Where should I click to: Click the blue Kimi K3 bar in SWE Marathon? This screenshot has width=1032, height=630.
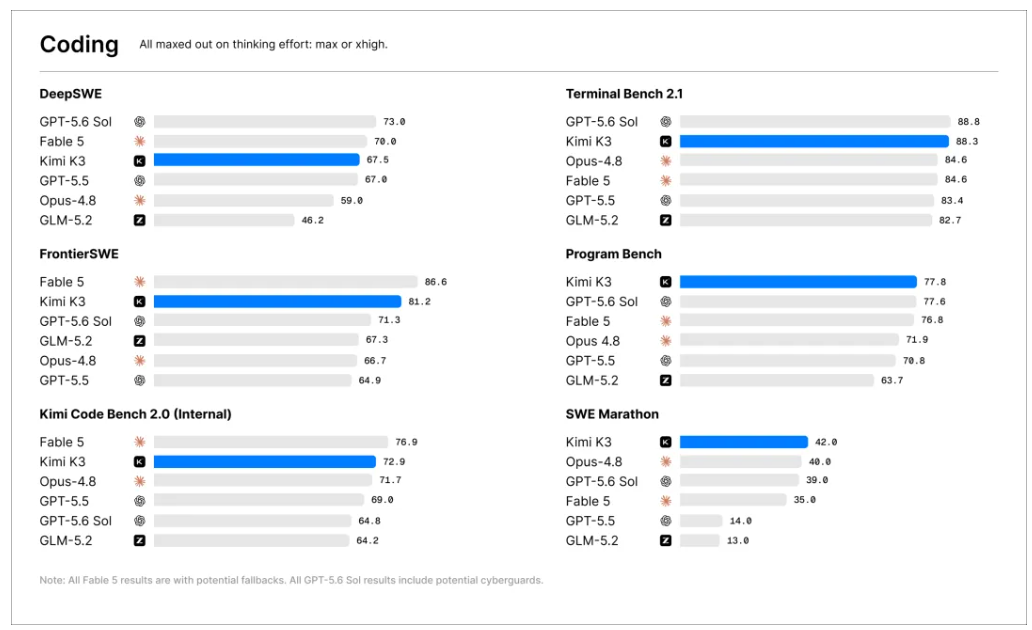(744, 442)
